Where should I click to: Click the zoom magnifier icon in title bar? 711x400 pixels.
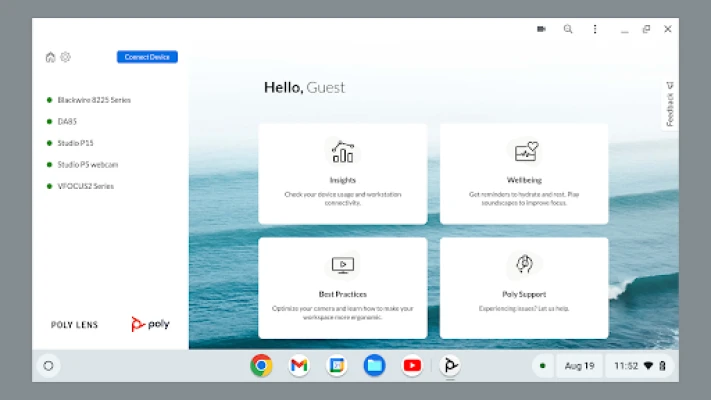click(568, 29)
